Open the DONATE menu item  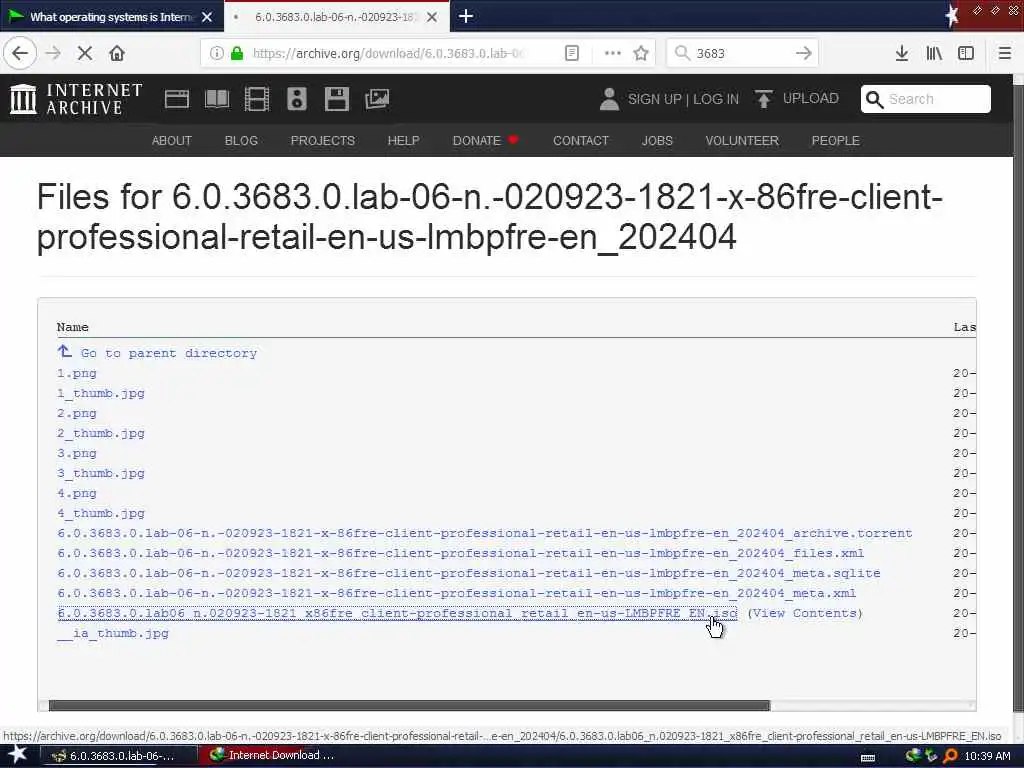[485, 140]
